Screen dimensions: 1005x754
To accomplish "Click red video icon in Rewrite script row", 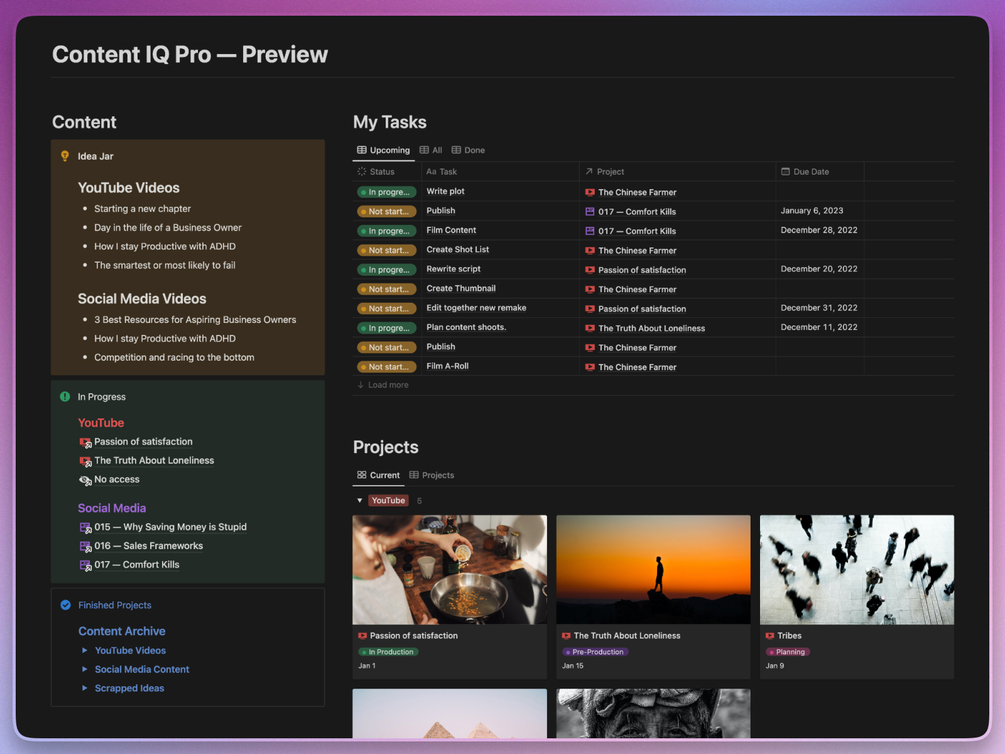I will [x=590, y=270].
